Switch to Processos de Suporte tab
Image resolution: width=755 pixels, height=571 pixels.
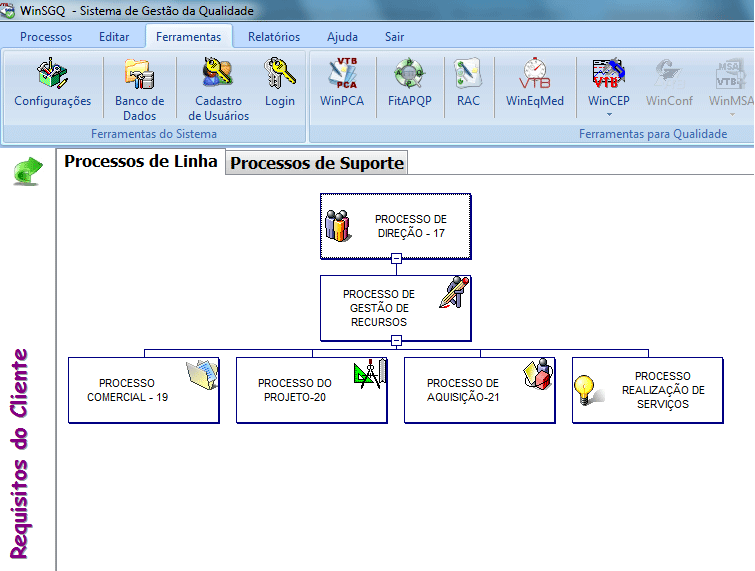coord(317,163)
